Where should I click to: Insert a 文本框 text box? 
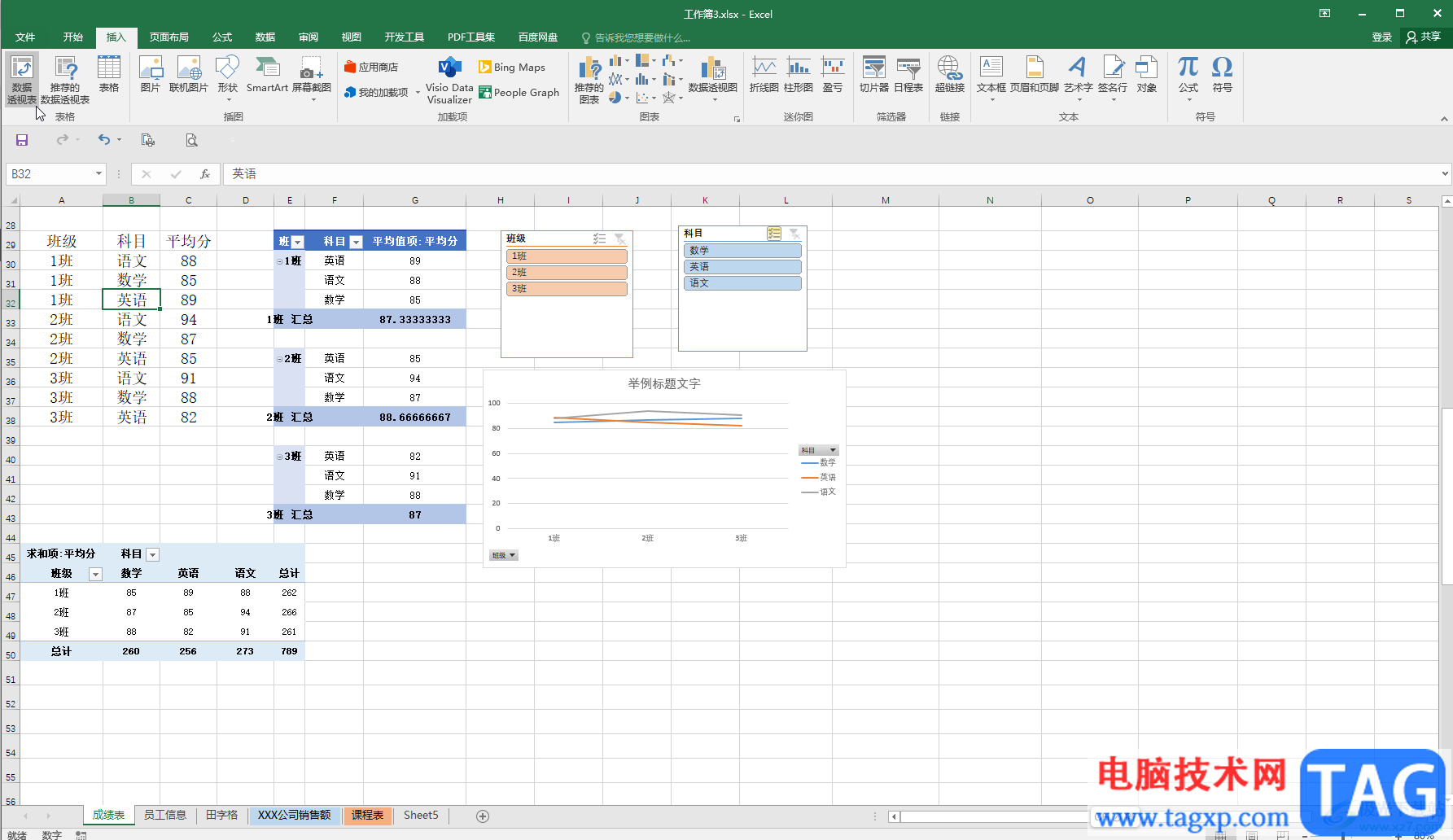[x=991, y=77]
